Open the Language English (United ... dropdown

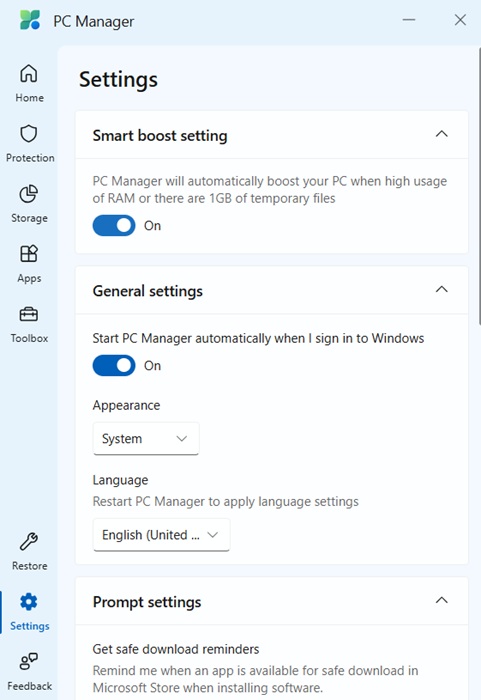pos(161,534)
